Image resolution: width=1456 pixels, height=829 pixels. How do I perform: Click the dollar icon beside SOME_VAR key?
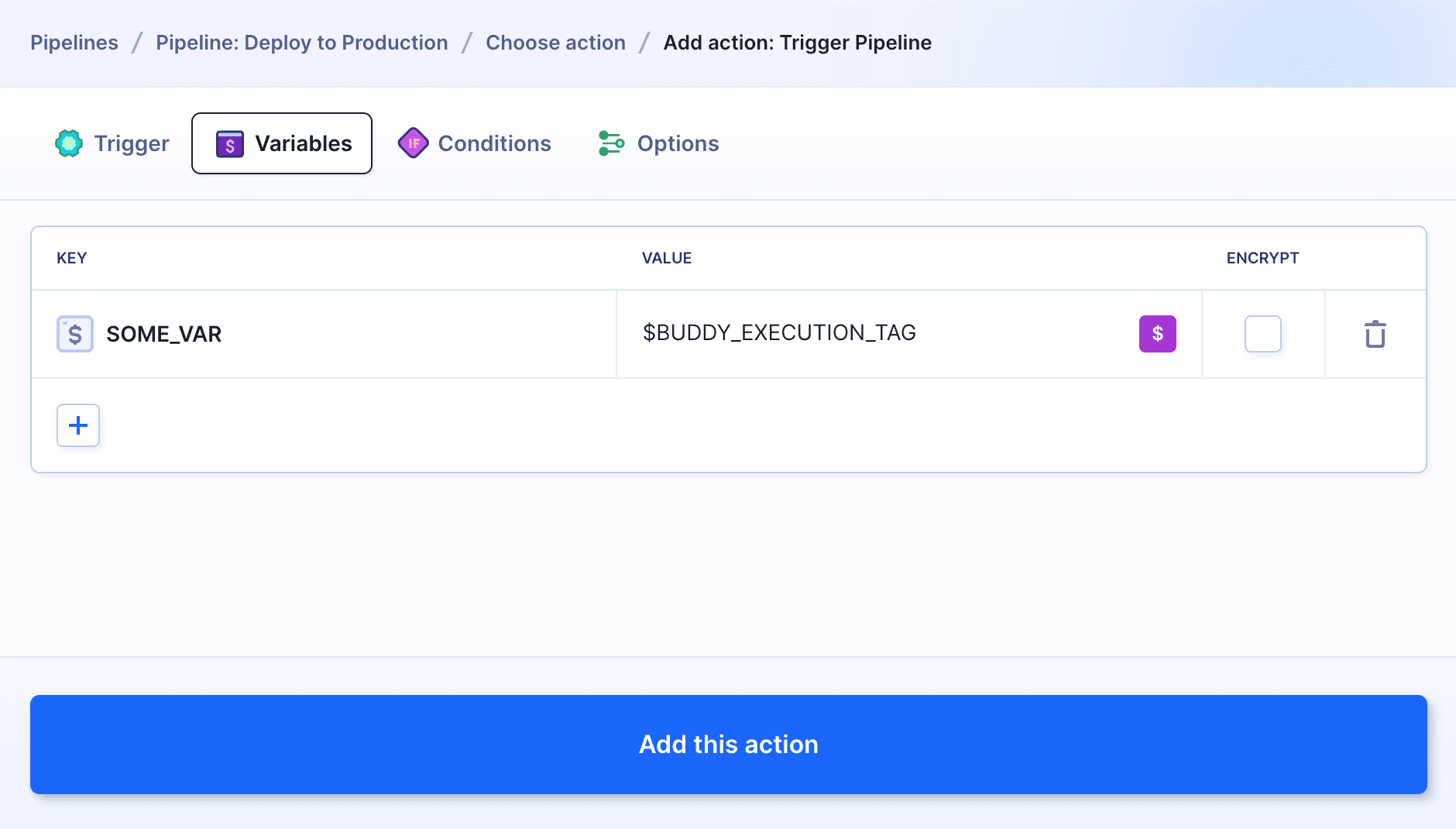click(74, 333)
